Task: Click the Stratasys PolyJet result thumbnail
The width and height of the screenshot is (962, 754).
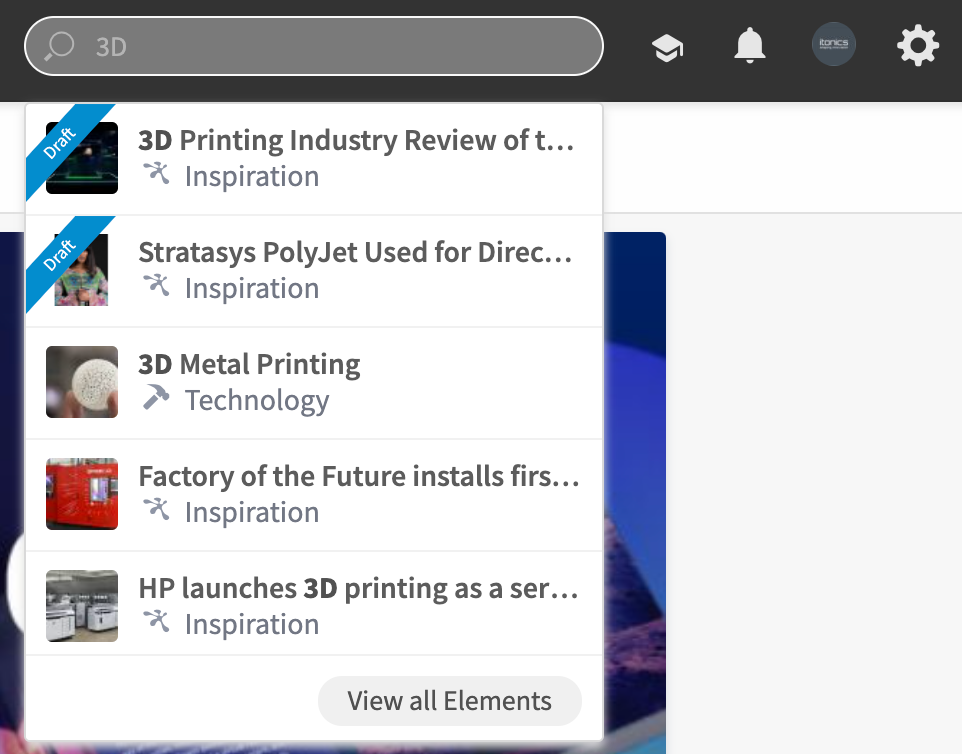Action: pyautogui.click(x=82, y=270)
